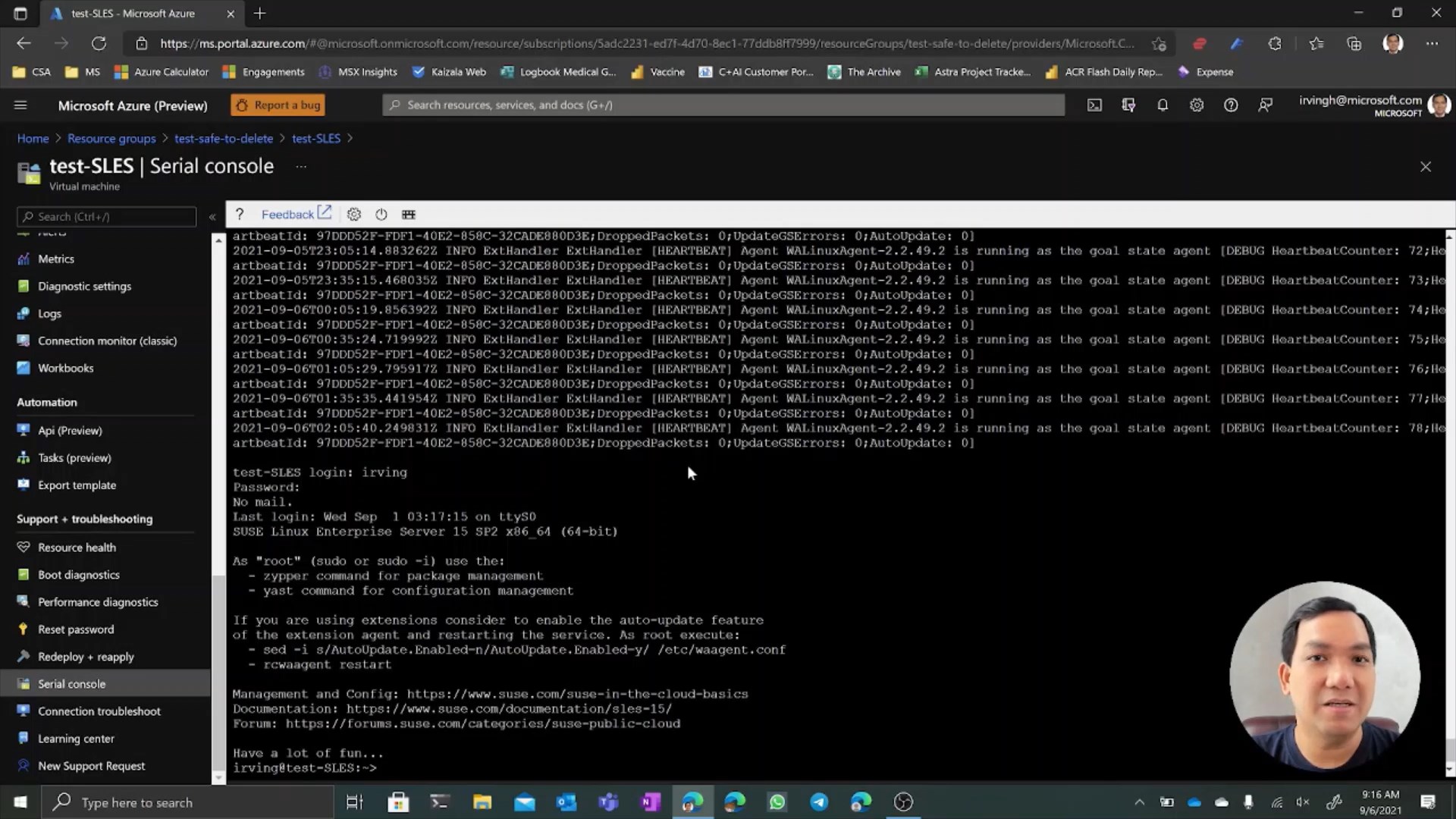Viewport: 1456px width, 819px height.
Task: Go to the Home breadcrumb
Action: click(33, 138)
